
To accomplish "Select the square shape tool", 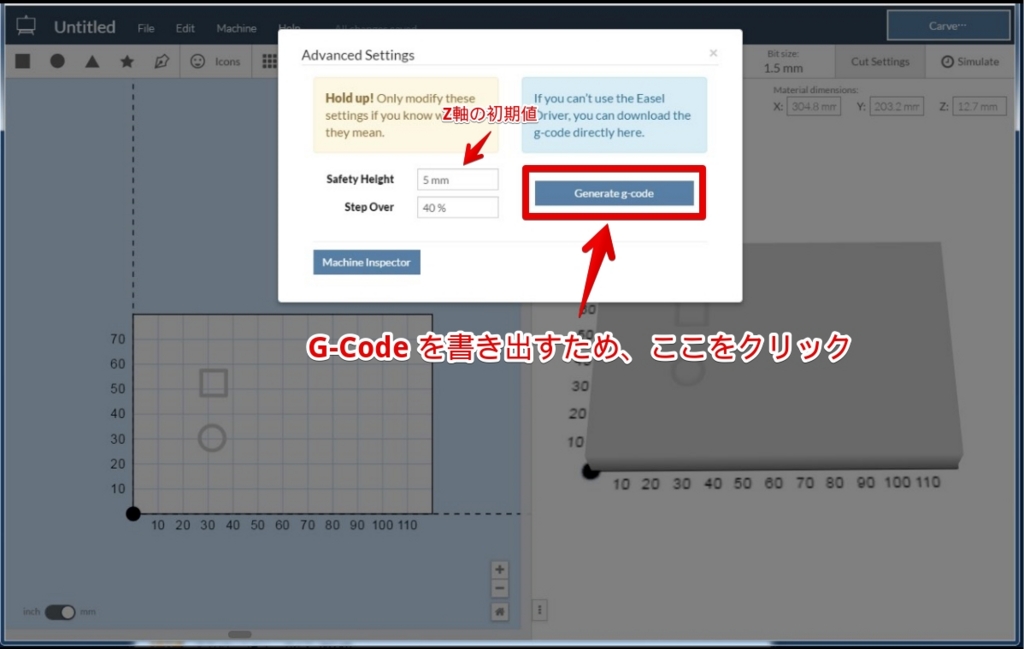I will point(23,61).
